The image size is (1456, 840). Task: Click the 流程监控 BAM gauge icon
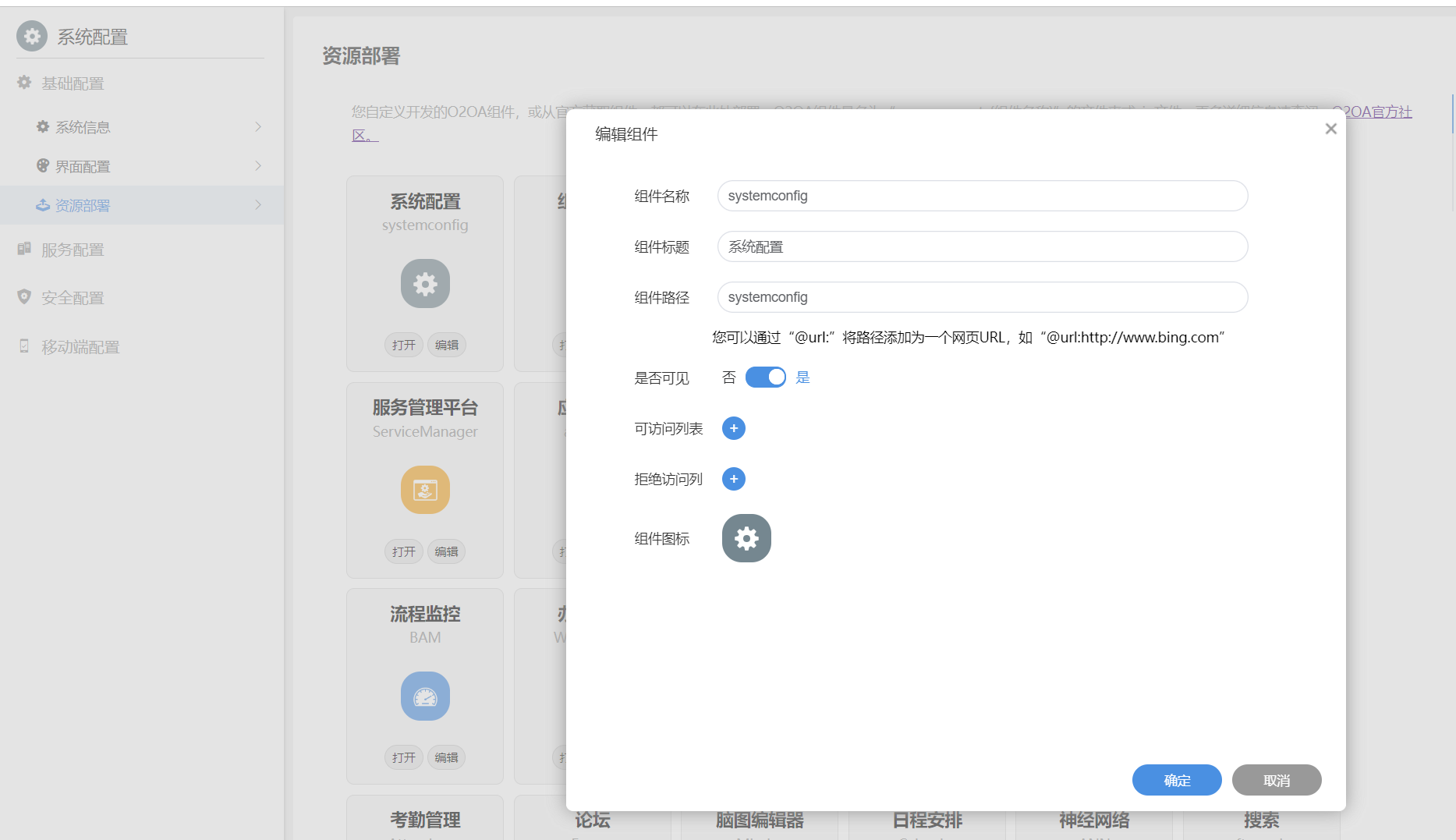pos(425,696)
